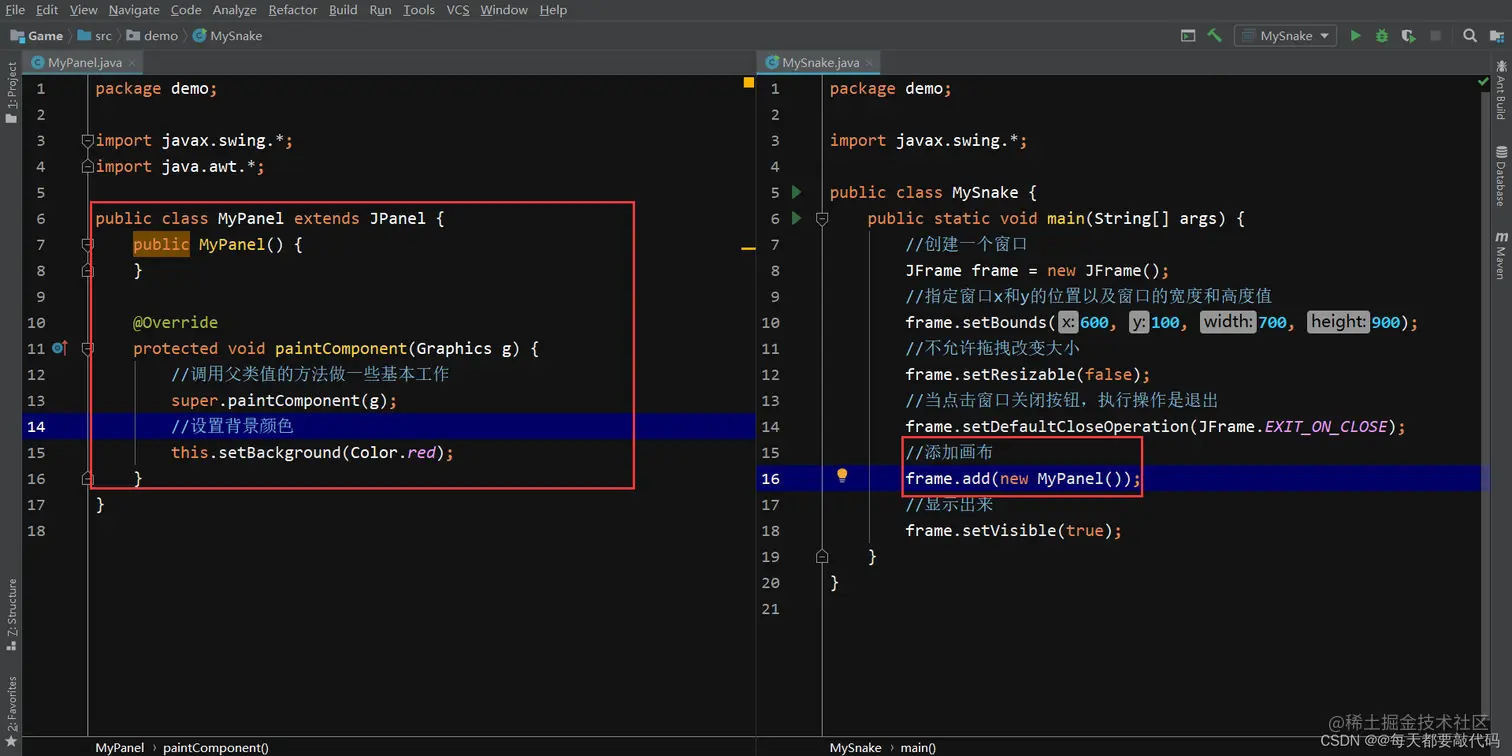Screen dimensions: 1512x756
Task: Open the Refactor menu
Action: pos(293,10)
